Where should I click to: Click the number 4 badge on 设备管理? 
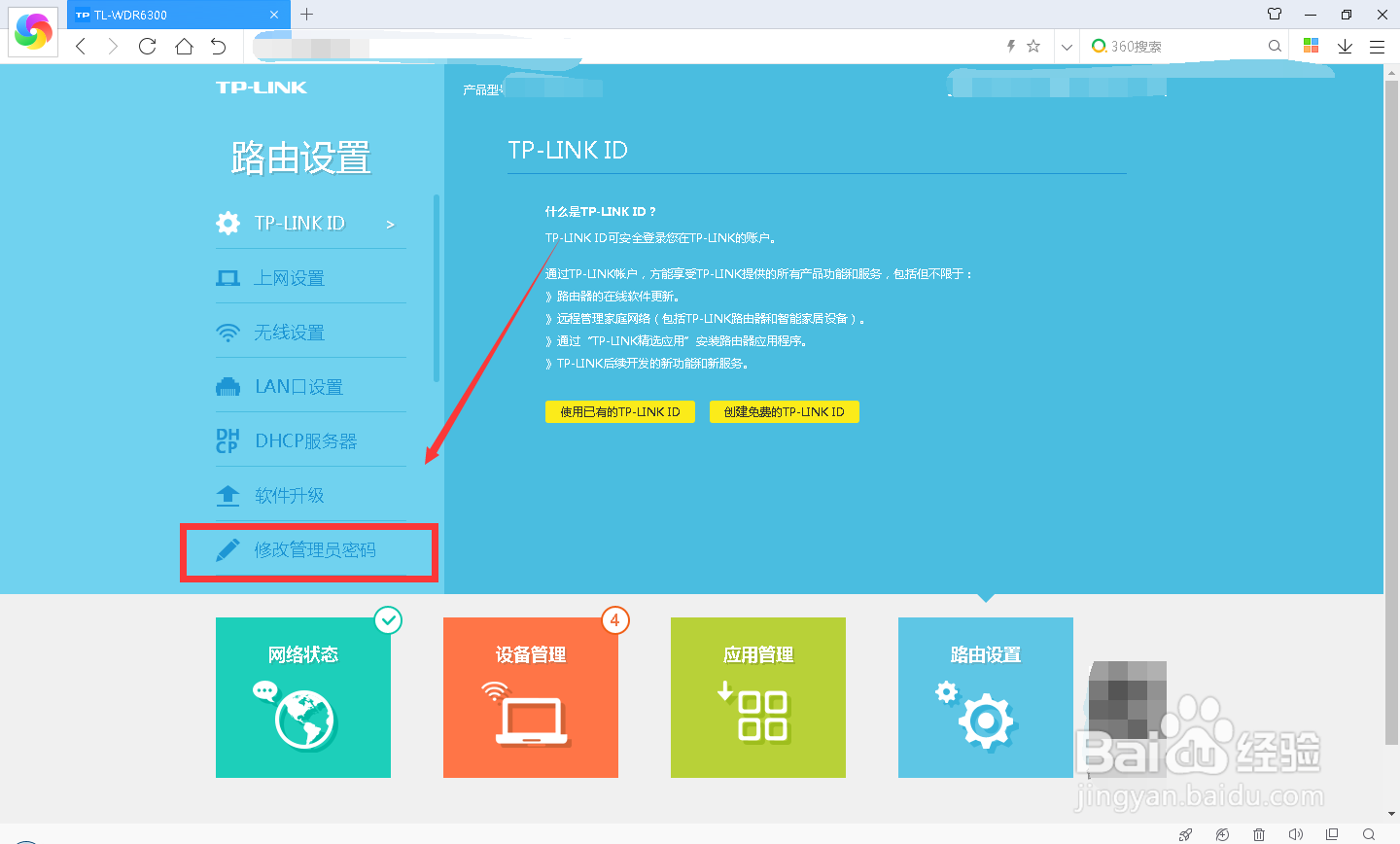coord(614,619)
